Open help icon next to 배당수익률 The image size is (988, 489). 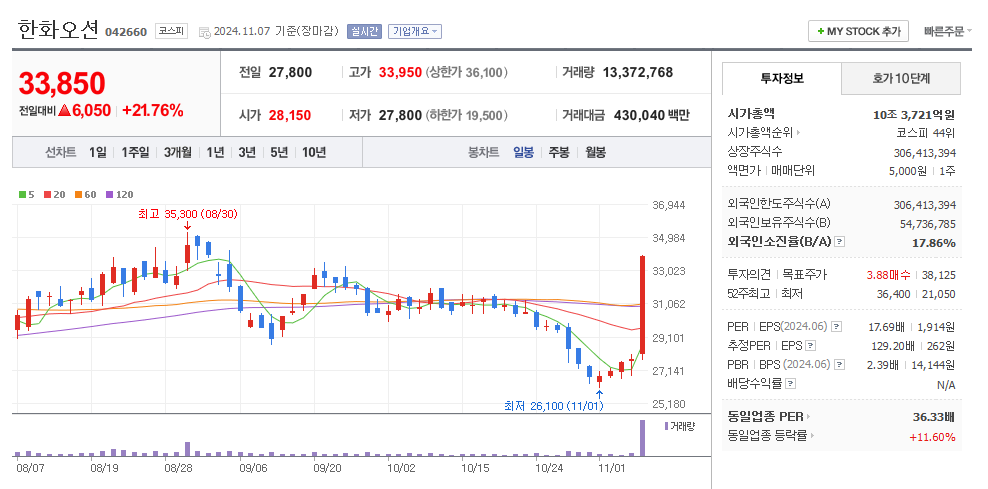pyautogui.click(x=791, y=383)
